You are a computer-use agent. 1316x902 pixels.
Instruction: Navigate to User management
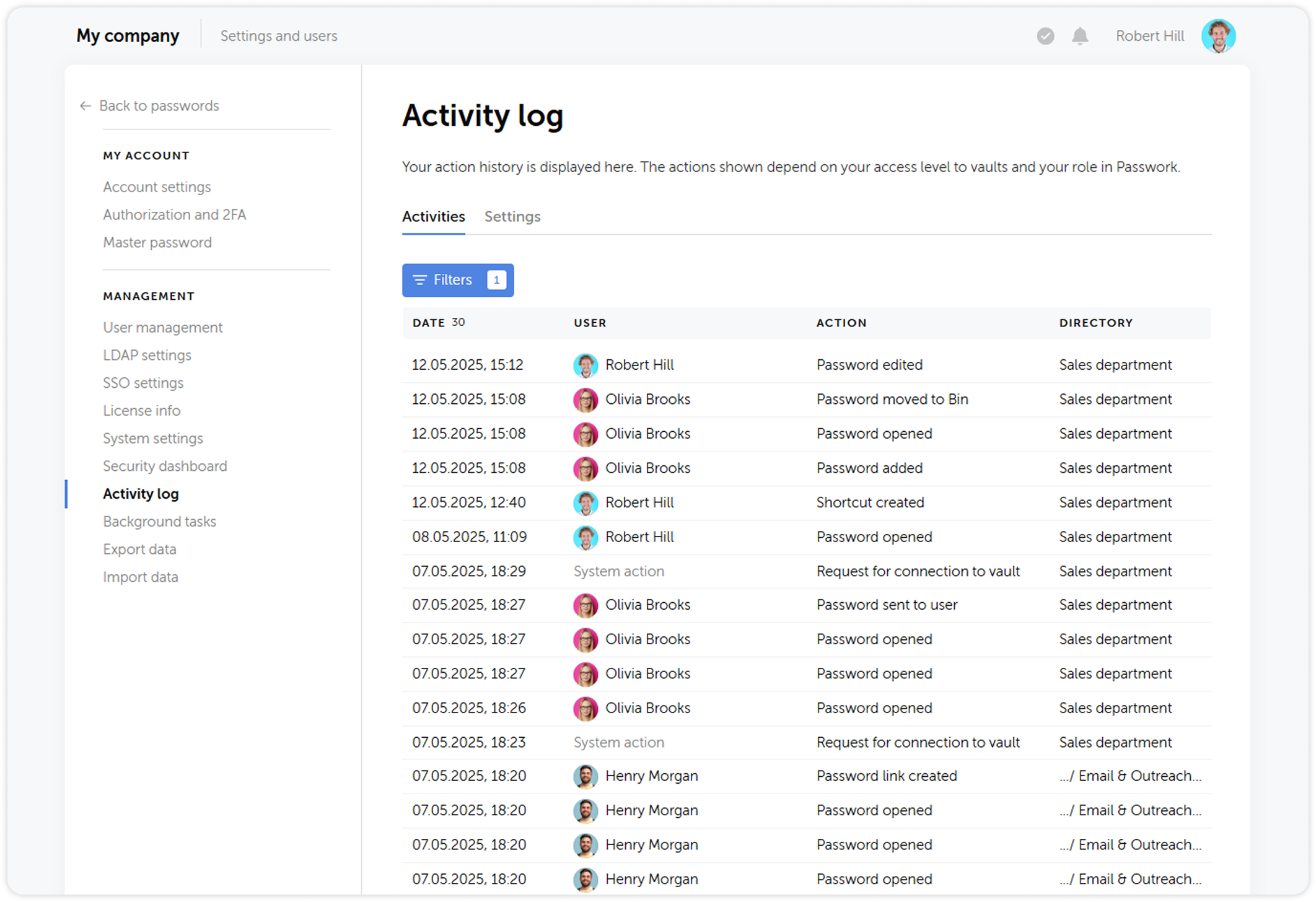162,327
